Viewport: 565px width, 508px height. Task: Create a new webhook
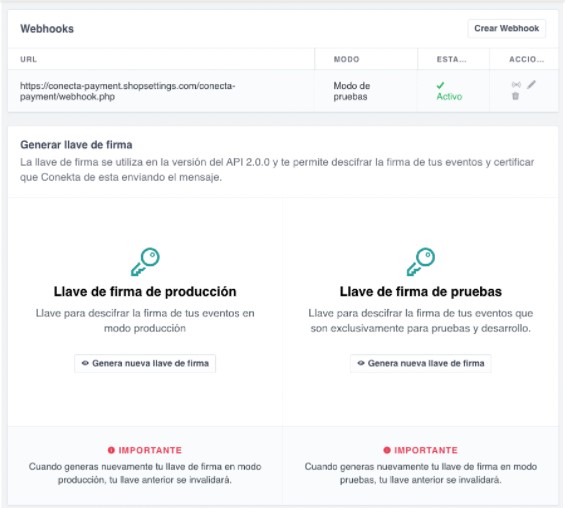pos(507,28)
